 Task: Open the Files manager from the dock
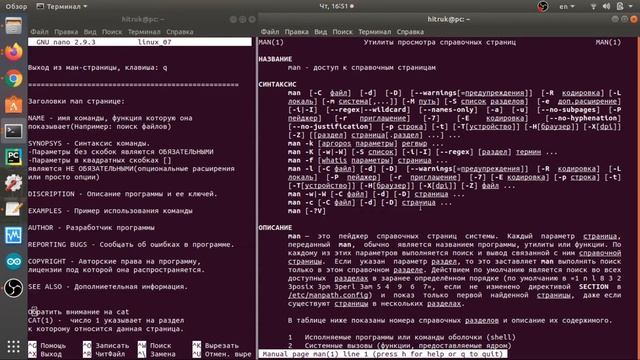click(x=13, y=26)
